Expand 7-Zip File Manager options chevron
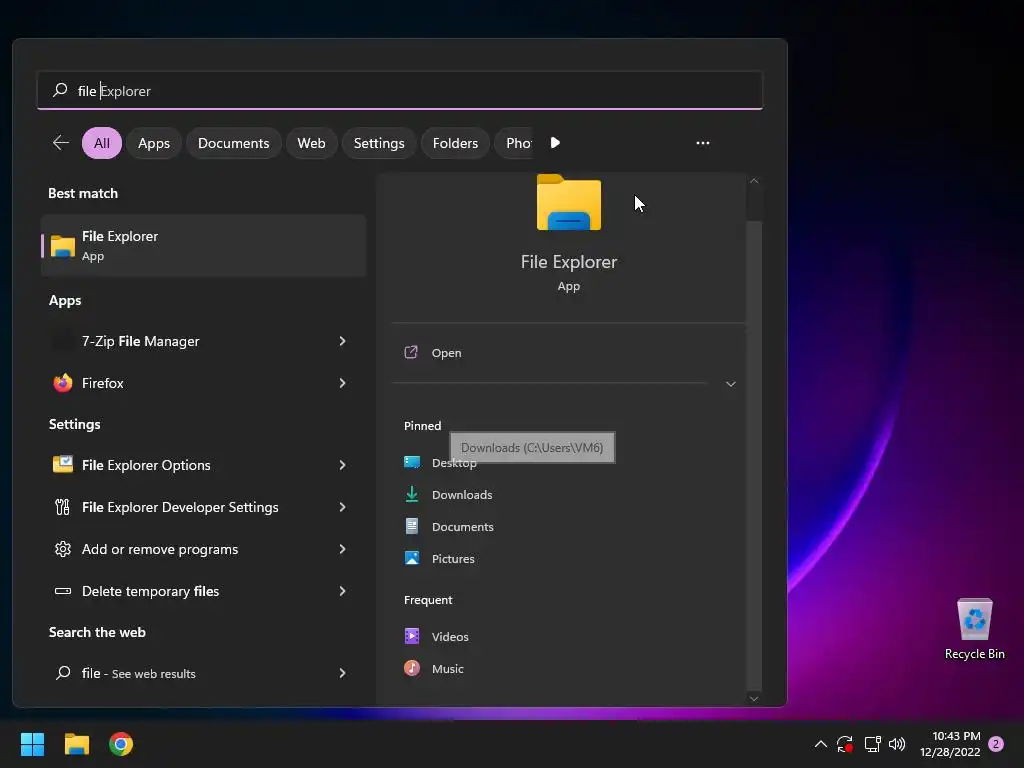 pyautogui.click(x=342, y=341)
